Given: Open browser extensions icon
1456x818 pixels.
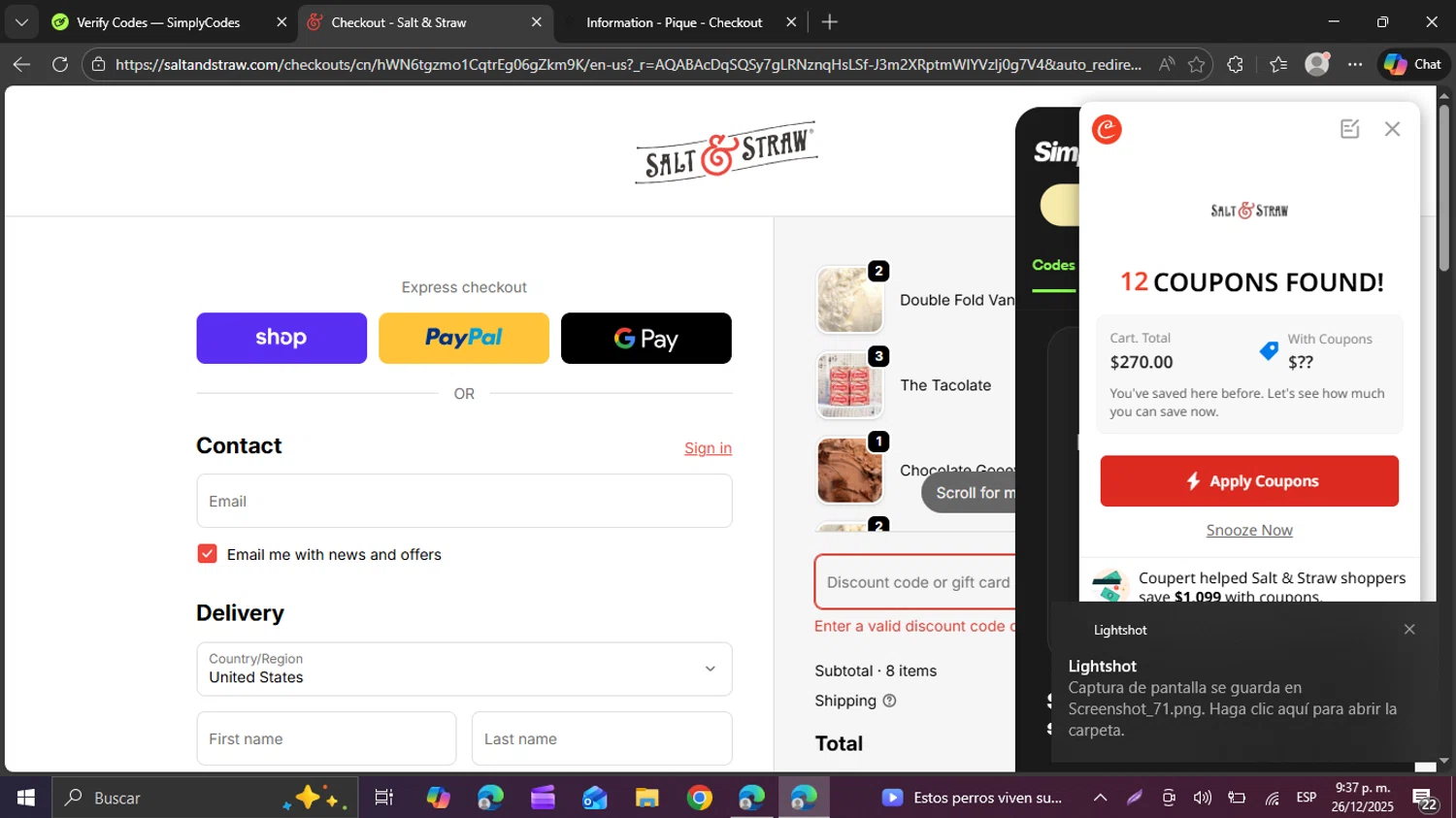Looking at the screenshot, I should 1235,64.
